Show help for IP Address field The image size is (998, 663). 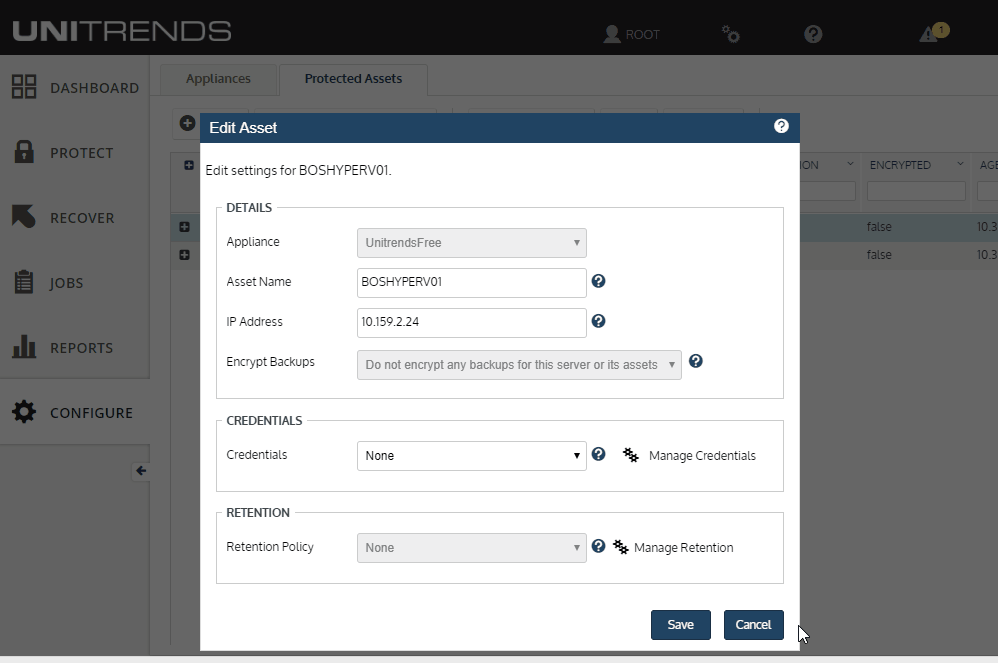pos(598,321)
